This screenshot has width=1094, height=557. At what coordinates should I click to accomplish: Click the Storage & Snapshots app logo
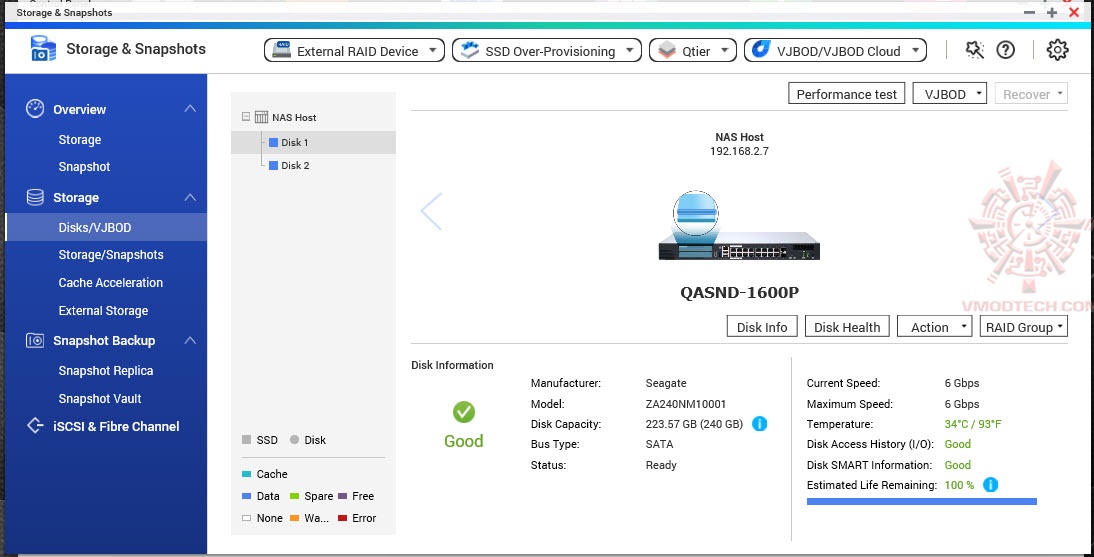point(43,49)
